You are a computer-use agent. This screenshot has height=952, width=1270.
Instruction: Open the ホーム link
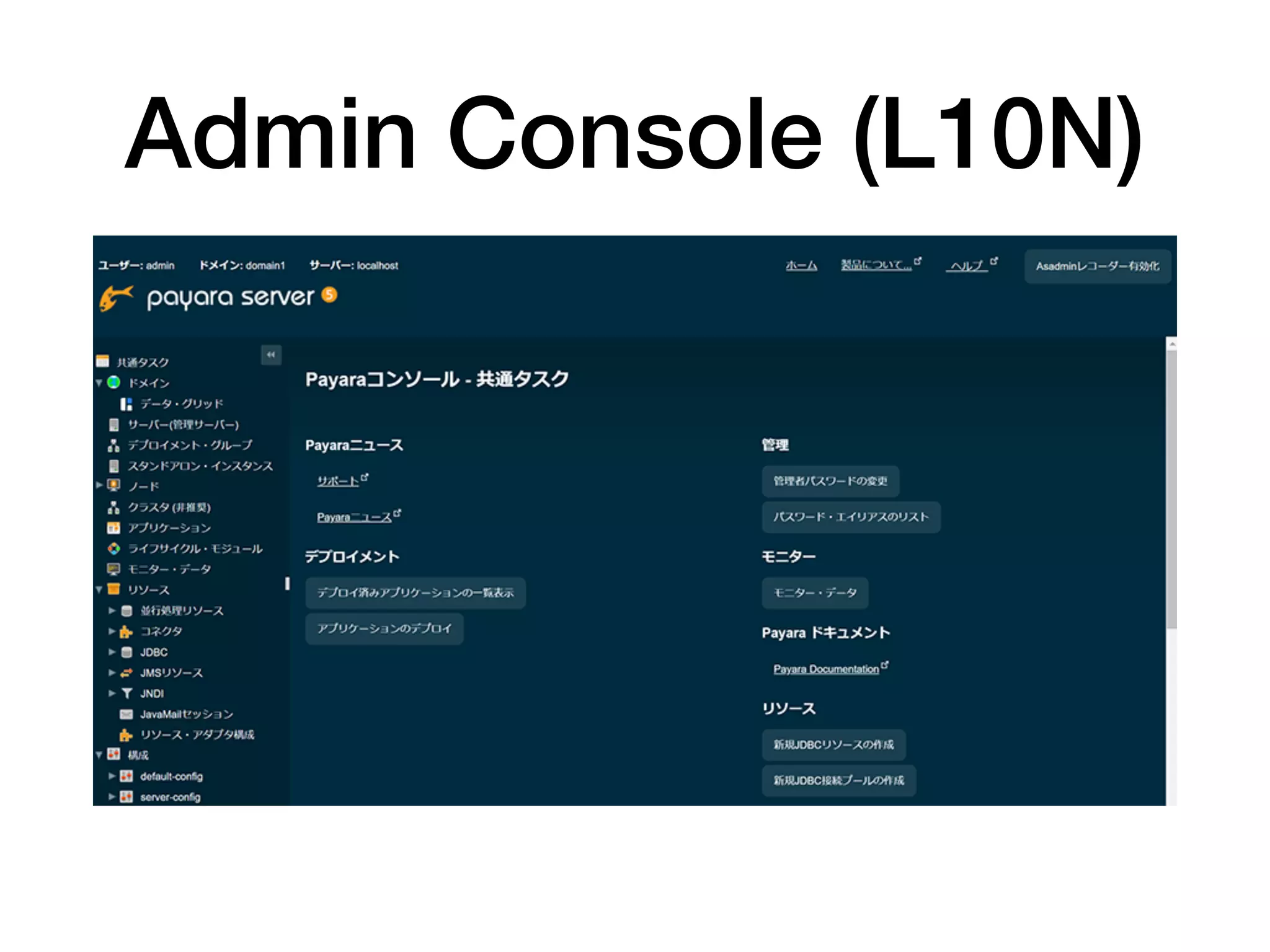(801, 265)
